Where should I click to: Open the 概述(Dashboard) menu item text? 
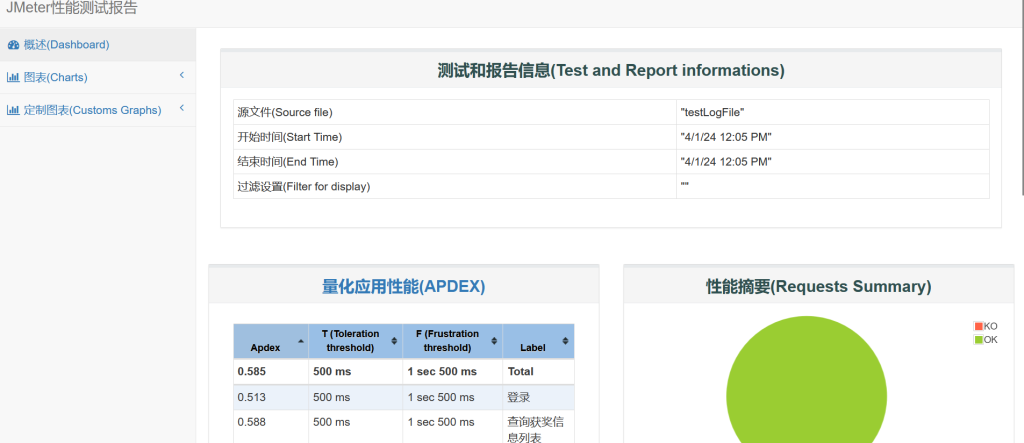(66, 45)
